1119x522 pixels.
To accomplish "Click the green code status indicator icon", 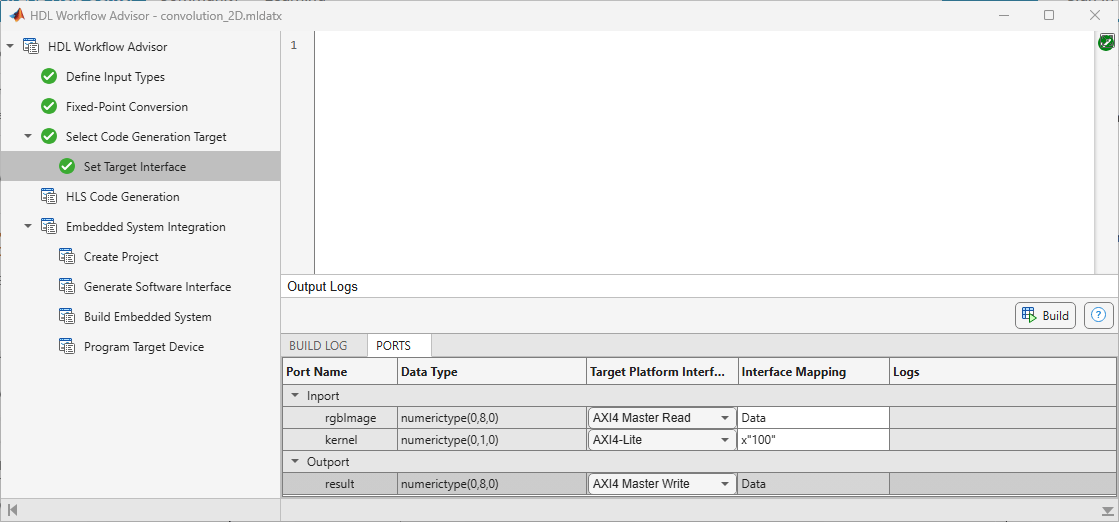I will pos(1106,43).
